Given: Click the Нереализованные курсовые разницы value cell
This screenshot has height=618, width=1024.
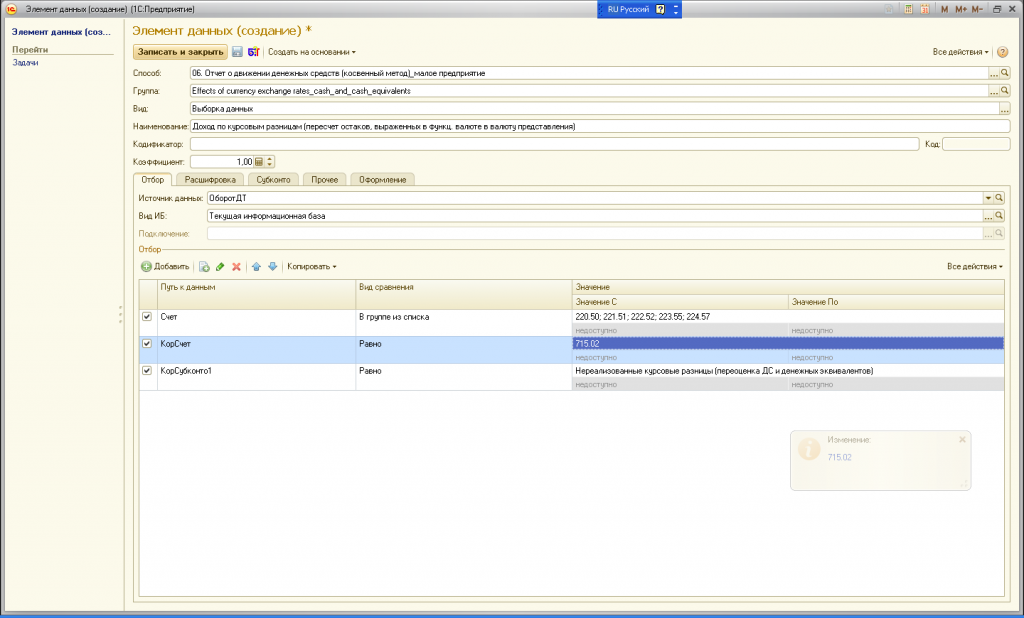Looking at the screenshot, I should tap(788, 371).
